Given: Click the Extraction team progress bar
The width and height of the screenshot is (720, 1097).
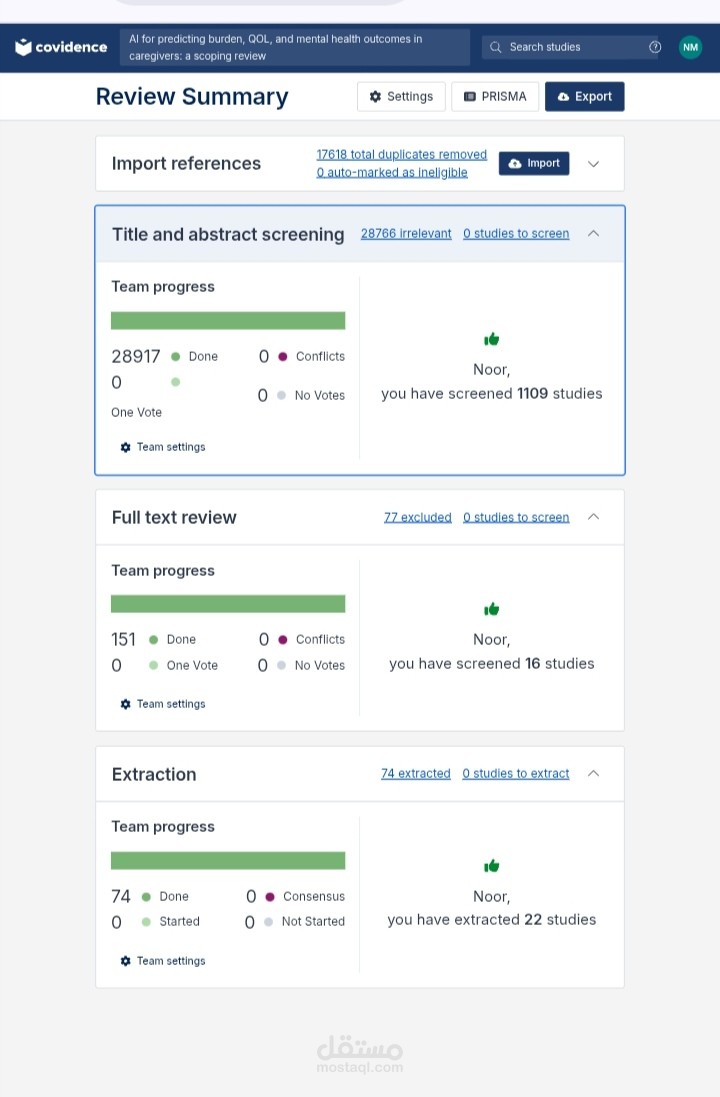Looking at the screenshot, I should coord(228,860).
